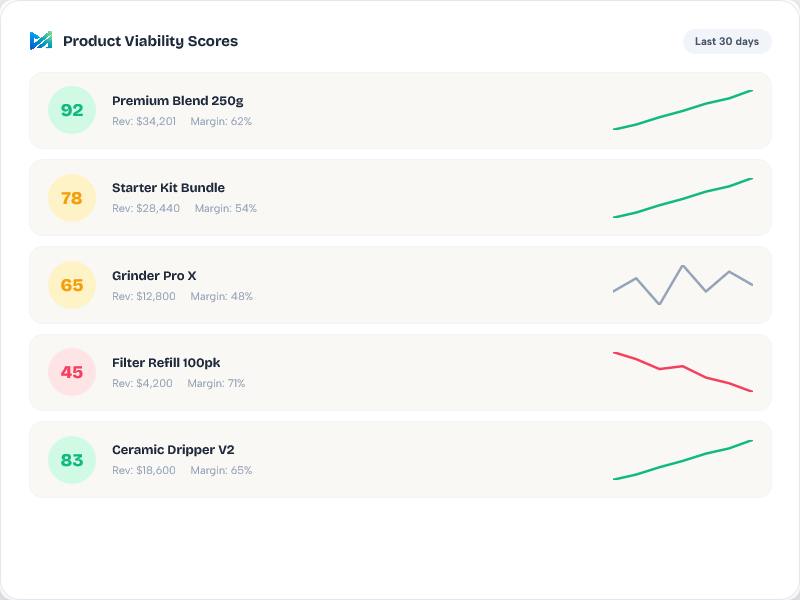Select the yellow score badge showing 65

[71, 284]
